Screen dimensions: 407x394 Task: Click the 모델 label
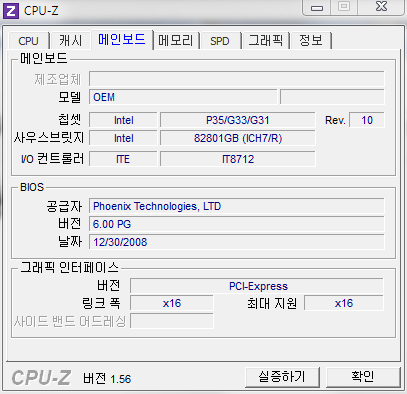70,97
